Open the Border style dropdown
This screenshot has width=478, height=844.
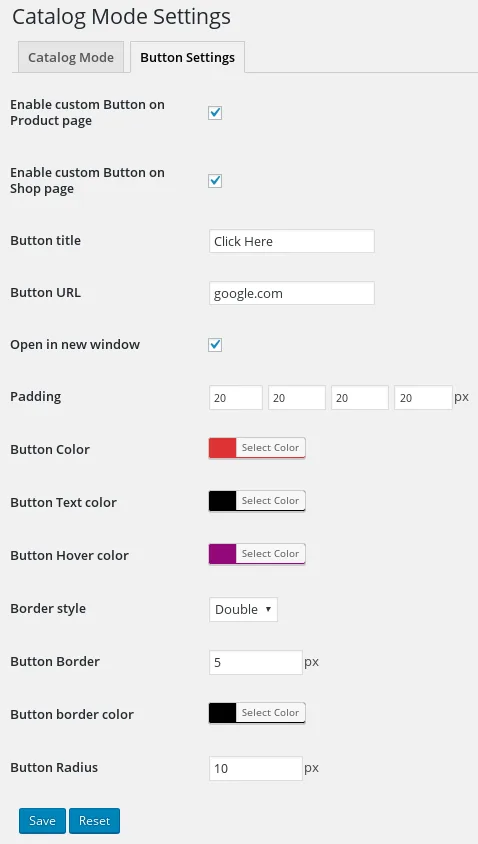pyautogui.click(x=243, y=609)
